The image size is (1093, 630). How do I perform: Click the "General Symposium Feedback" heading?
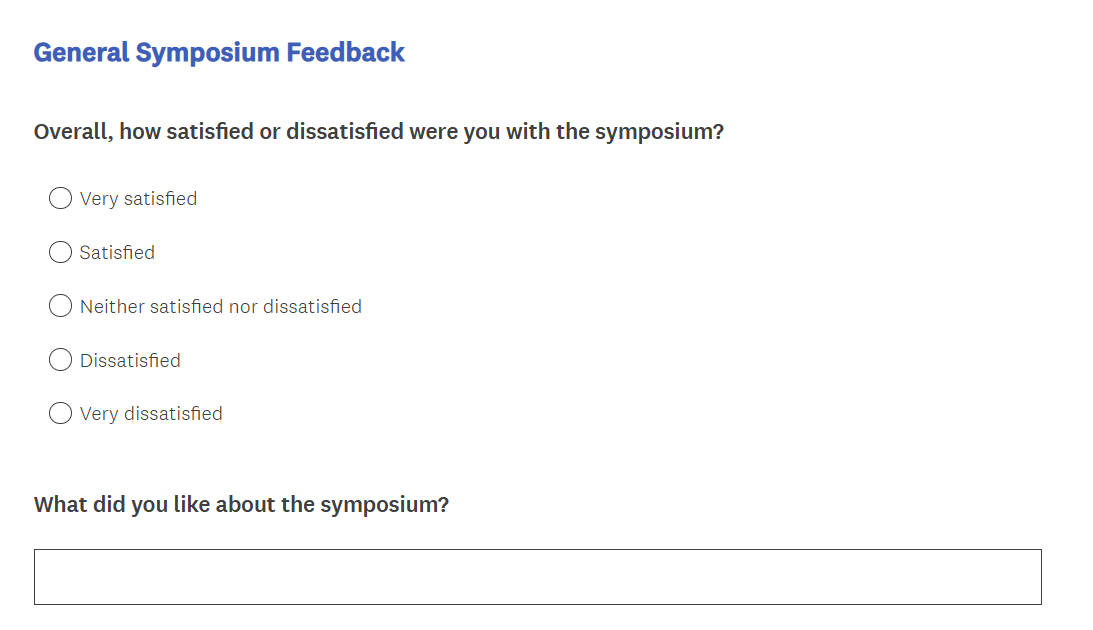(219, 52)
